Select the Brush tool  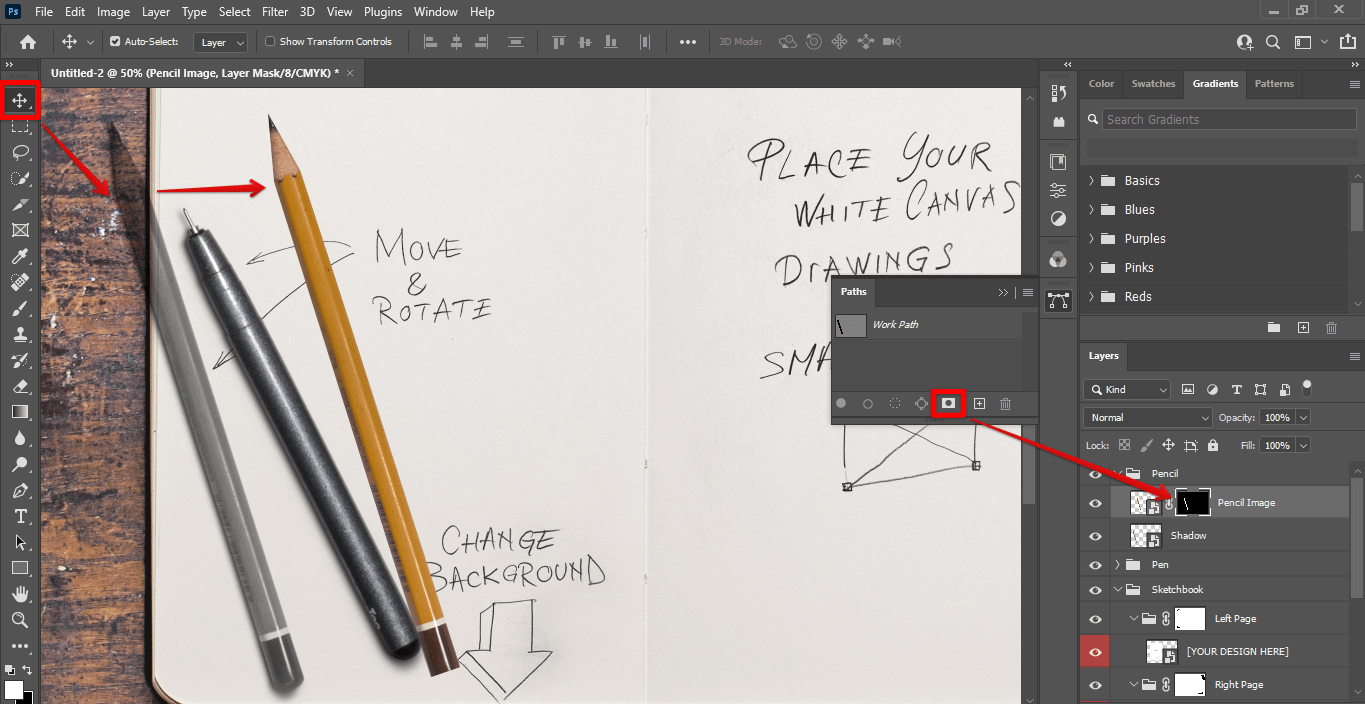(20, 308)
